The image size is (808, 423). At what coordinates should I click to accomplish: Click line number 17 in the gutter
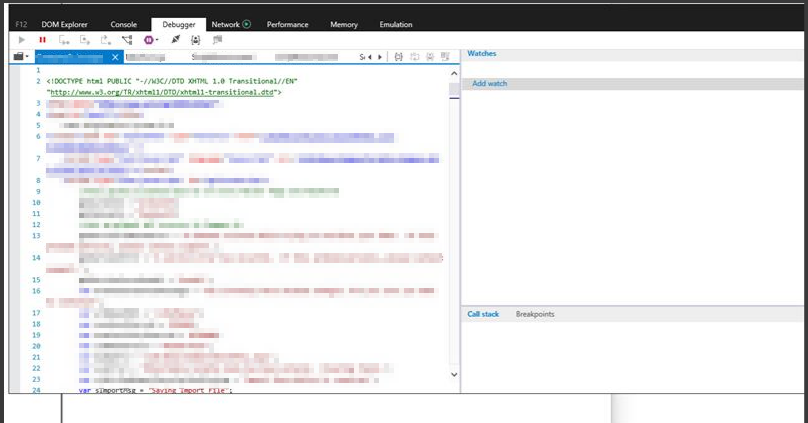pyautogui.click(x=36, y=313)
